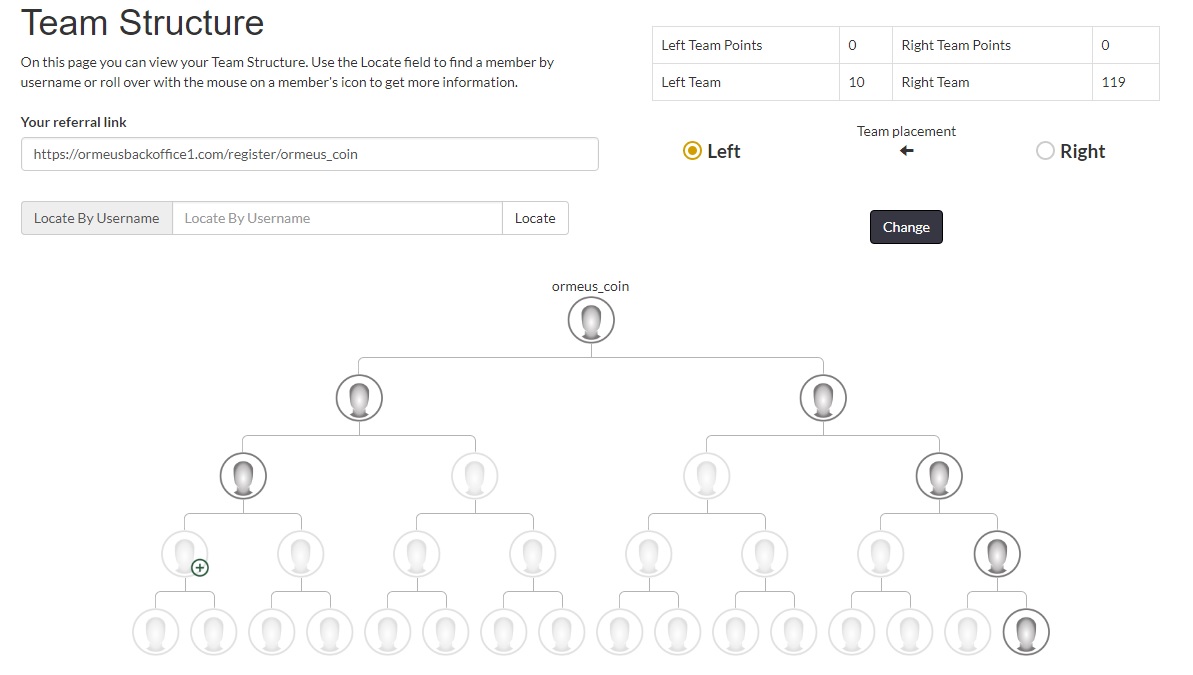
Task: Select the Left team placement radio
Action: 692,151
